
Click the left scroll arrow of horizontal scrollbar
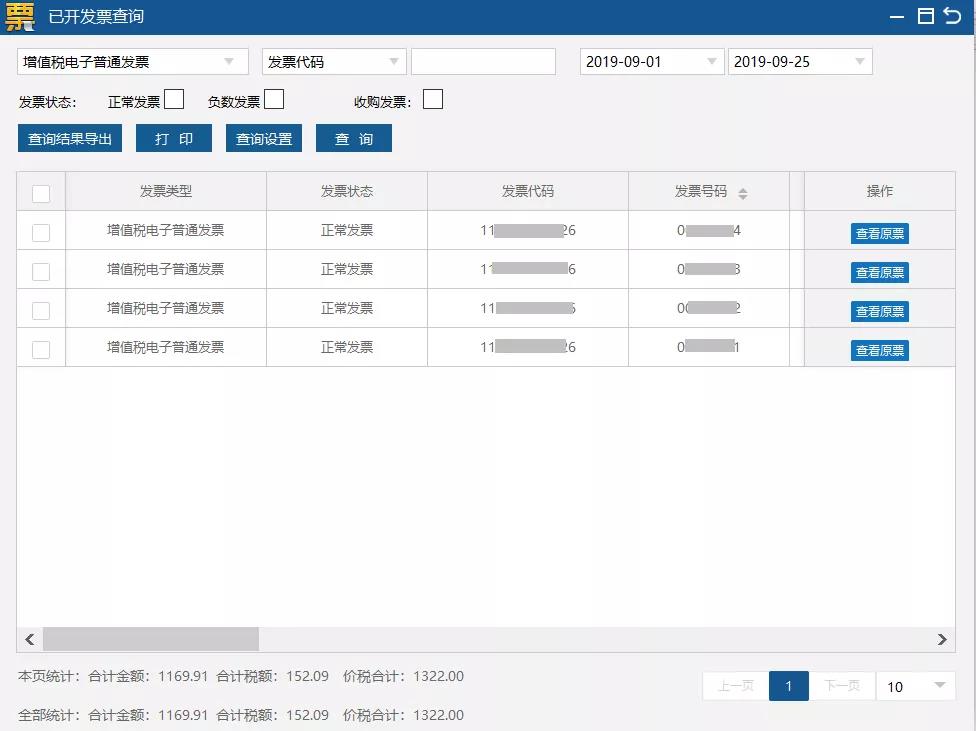point(29,639)
